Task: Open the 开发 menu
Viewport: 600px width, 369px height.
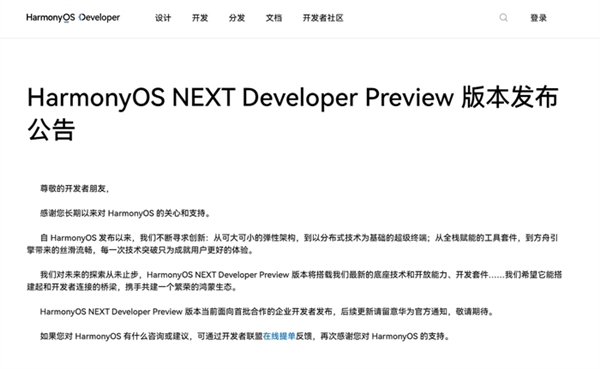Action: [x=200, y=18]
